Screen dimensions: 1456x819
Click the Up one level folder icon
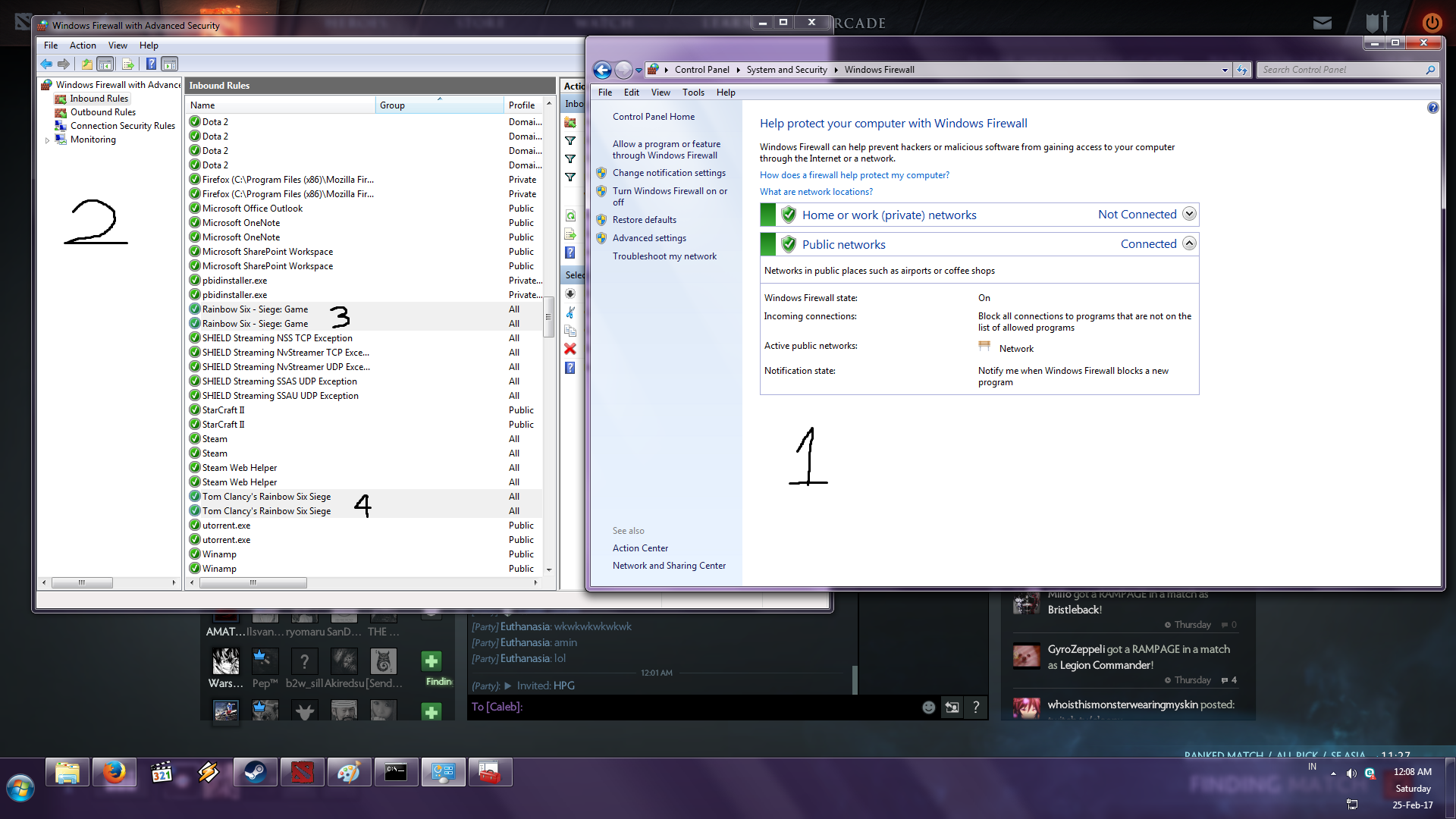(86, 64)
